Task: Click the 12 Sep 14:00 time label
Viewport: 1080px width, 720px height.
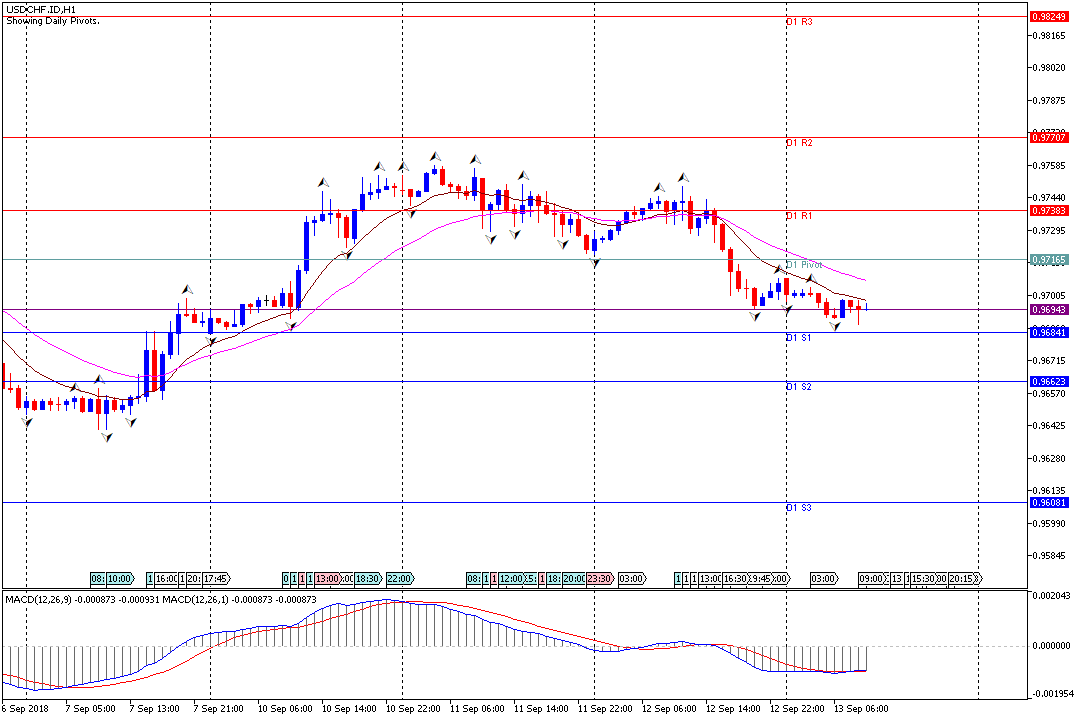Action: (x=734, y=709)
